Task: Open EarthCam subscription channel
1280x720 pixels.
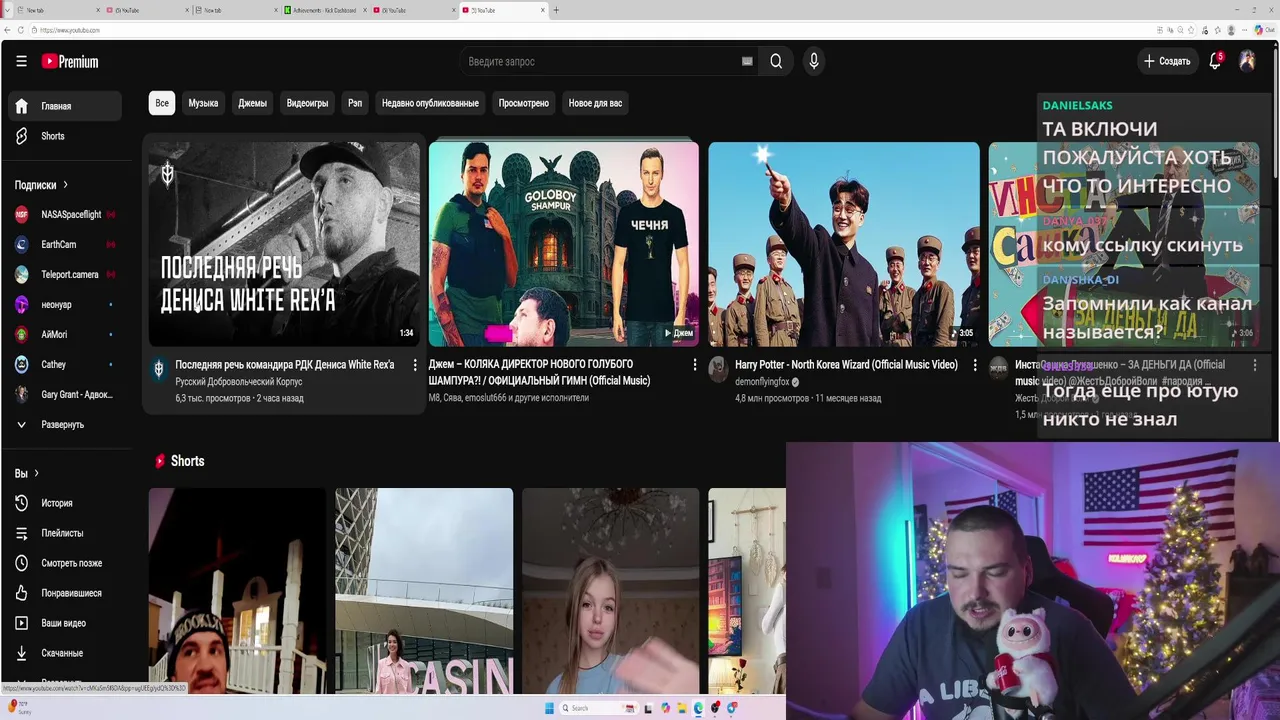Action: tap(65, 244)
